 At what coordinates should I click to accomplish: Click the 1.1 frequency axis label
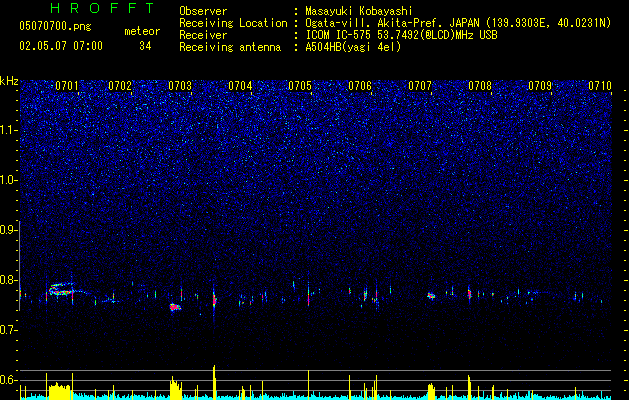(x=9, y=130)
